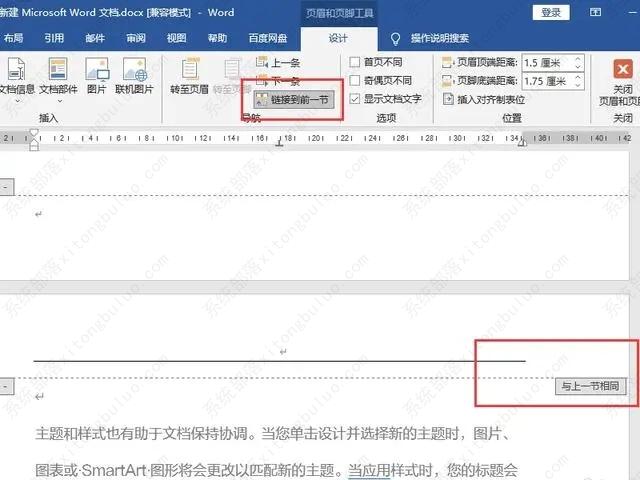Click the center tab stop on ruler
The height and width of the screenshot is (480, 640).
click(x=279, y=143)
